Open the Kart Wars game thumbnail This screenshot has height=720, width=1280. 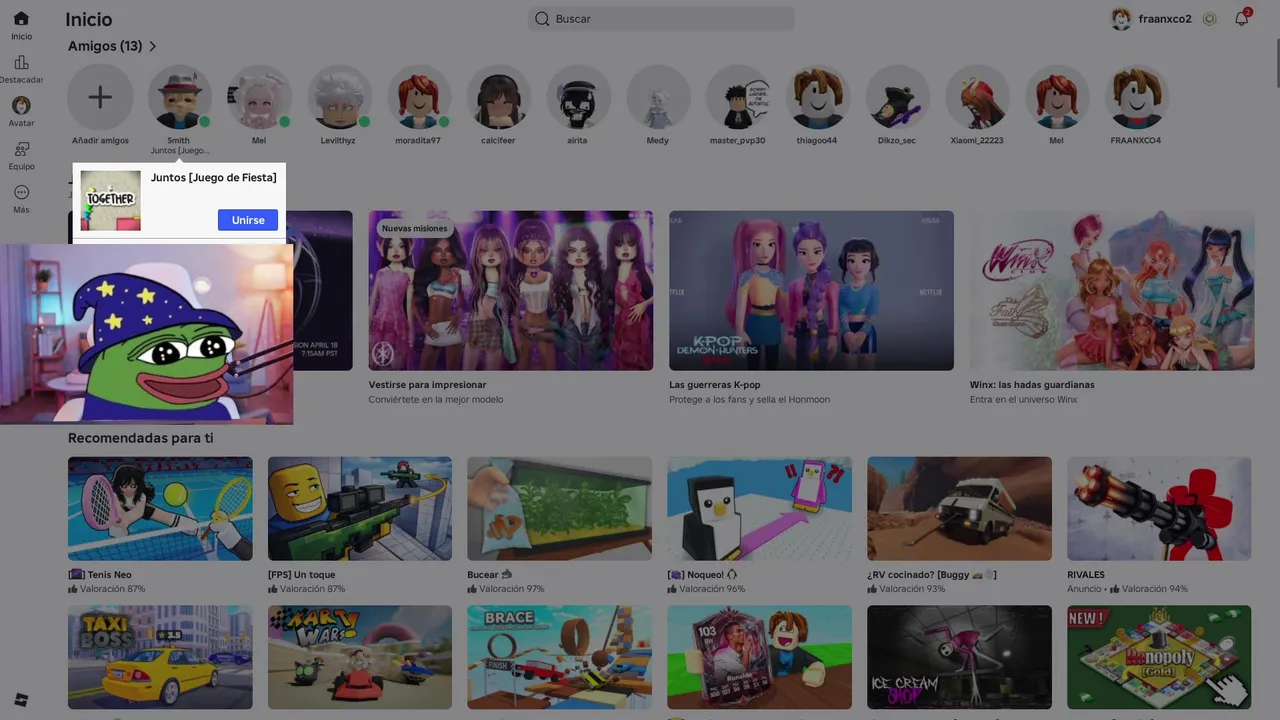(360, 657)
